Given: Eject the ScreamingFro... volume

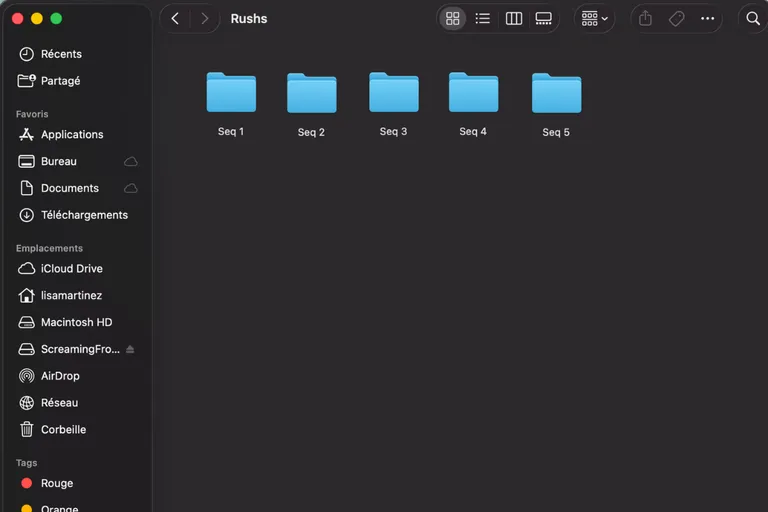Looking at the screenshot, I should coord(130,349).
